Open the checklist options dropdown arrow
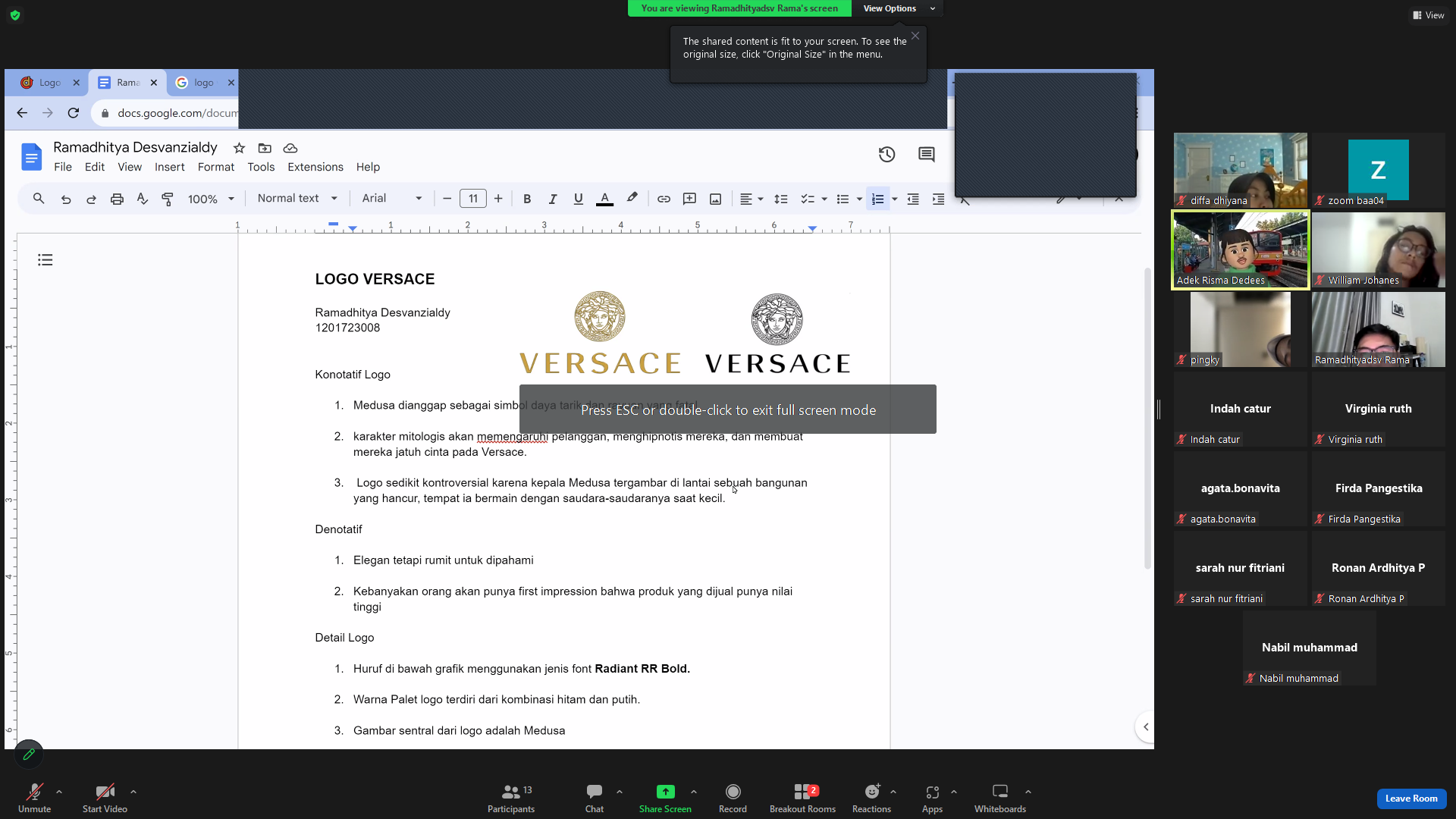The height and width of the screenshot is (819, 1456). tap(824, 199)
